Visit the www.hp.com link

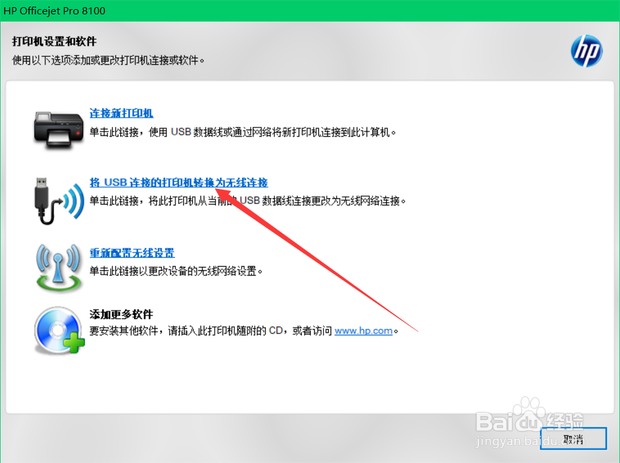click(x=363, y=331)
